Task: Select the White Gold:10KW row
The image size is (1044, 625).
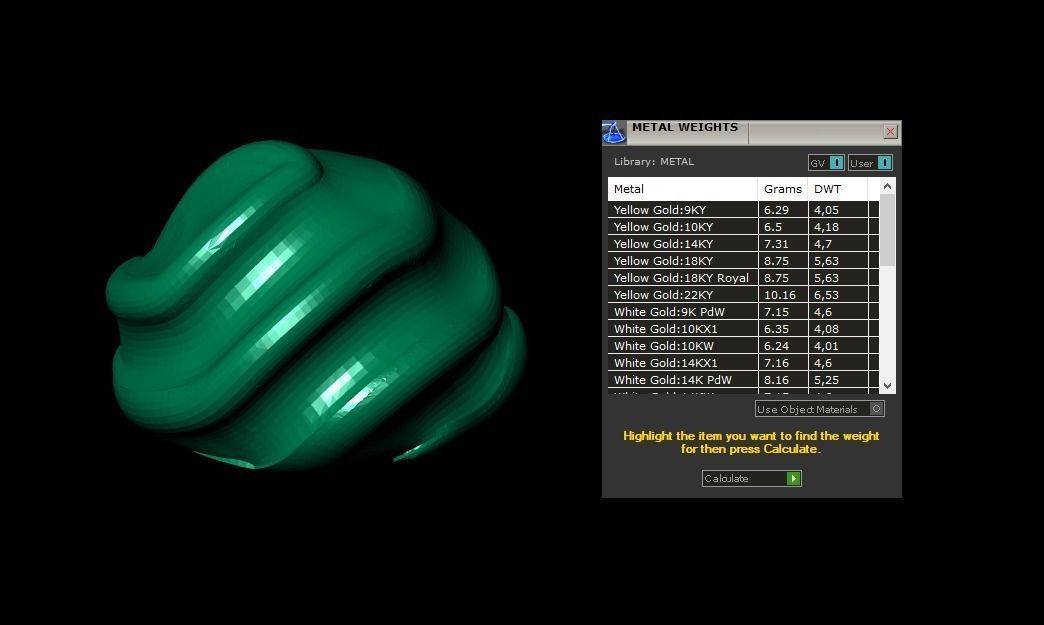Action: [743, 345]
